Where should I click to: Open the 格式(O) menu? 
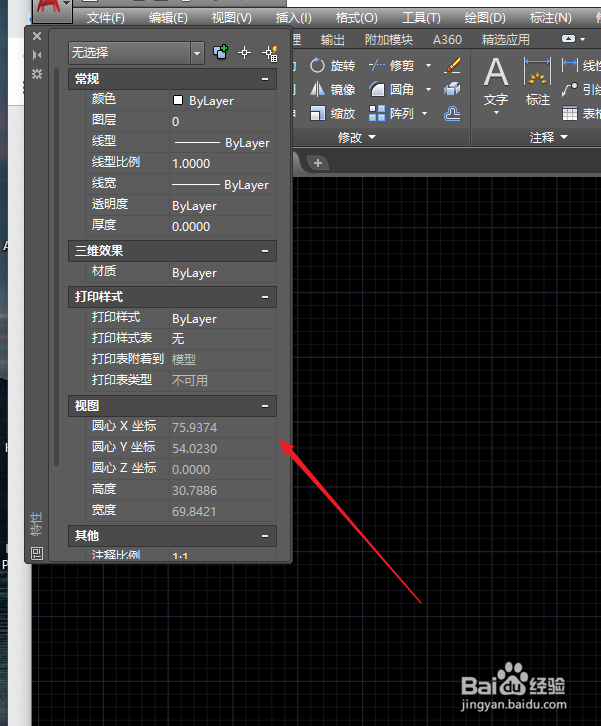[x=357, y=18]
